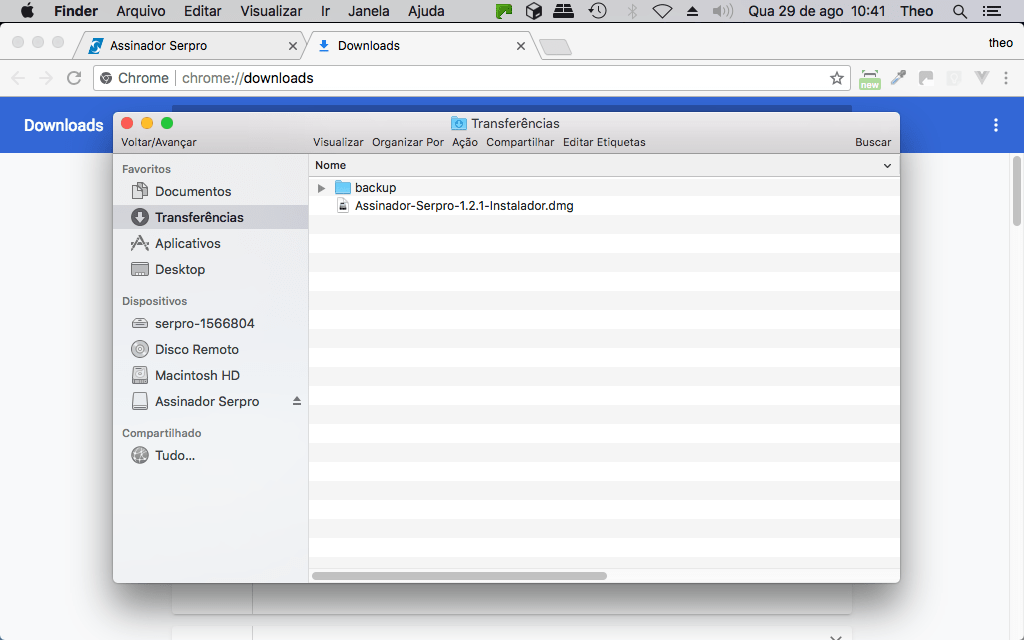Click the Finder horizontal scrollbar
Screen dimensions: 1024x640
460,576
